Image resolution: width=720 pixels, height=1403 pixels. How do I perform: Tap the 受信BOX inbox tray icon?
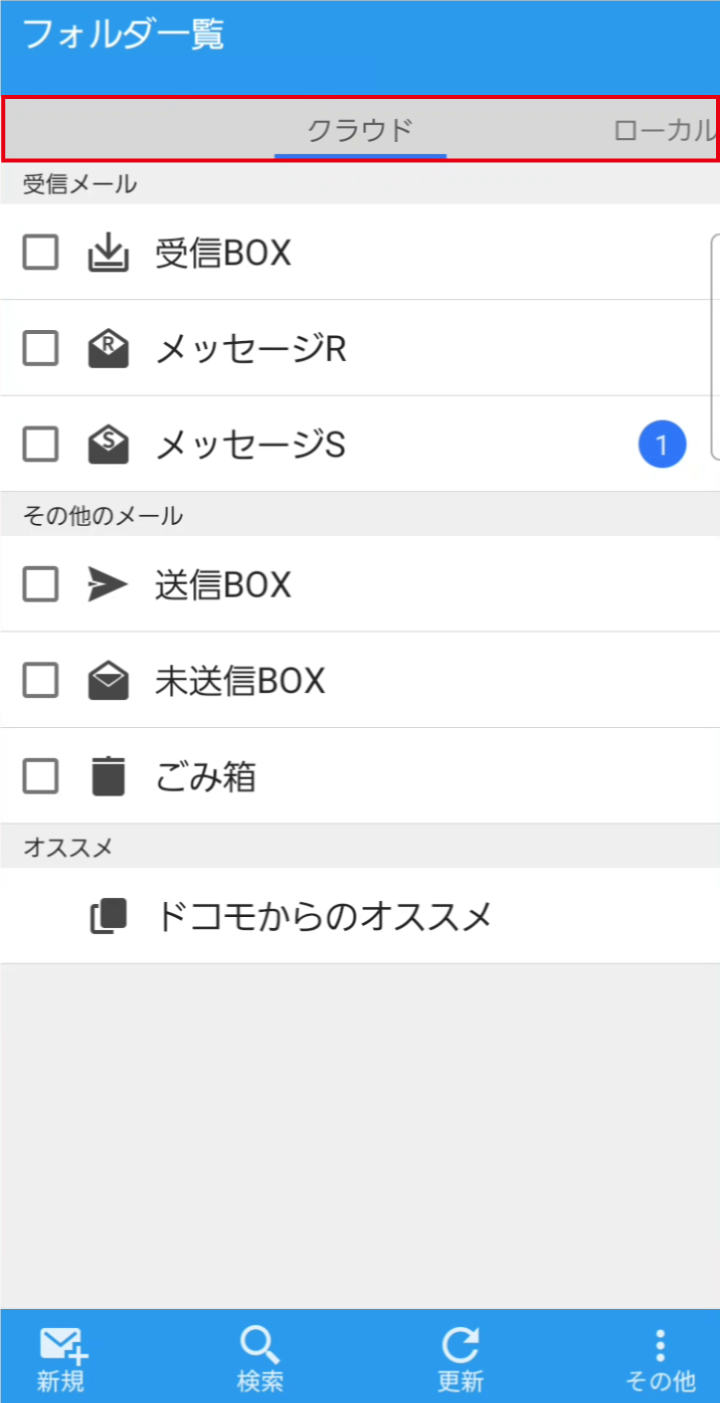[x=108, y=253]
